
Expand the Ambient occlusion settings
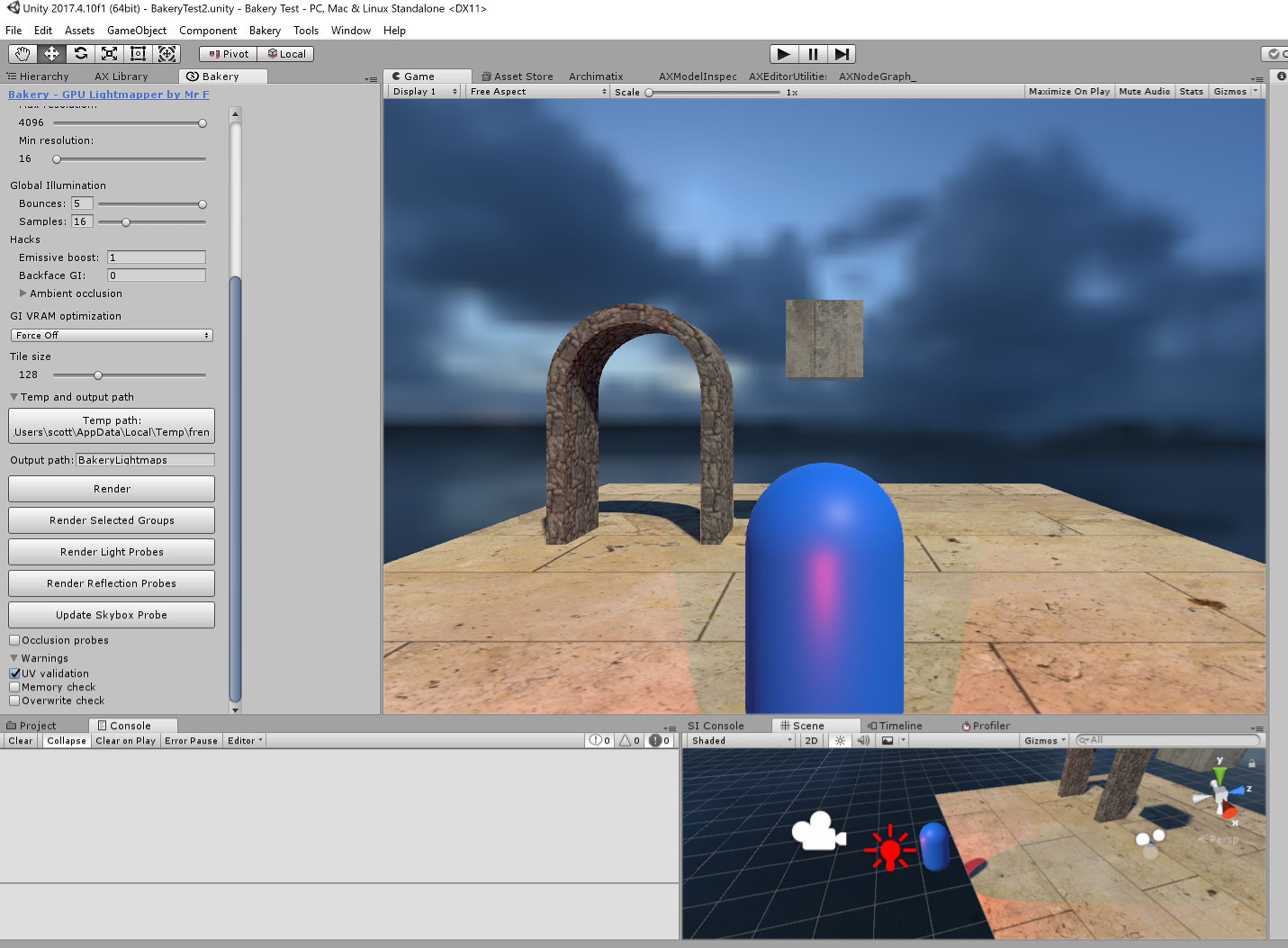point(23,293)
